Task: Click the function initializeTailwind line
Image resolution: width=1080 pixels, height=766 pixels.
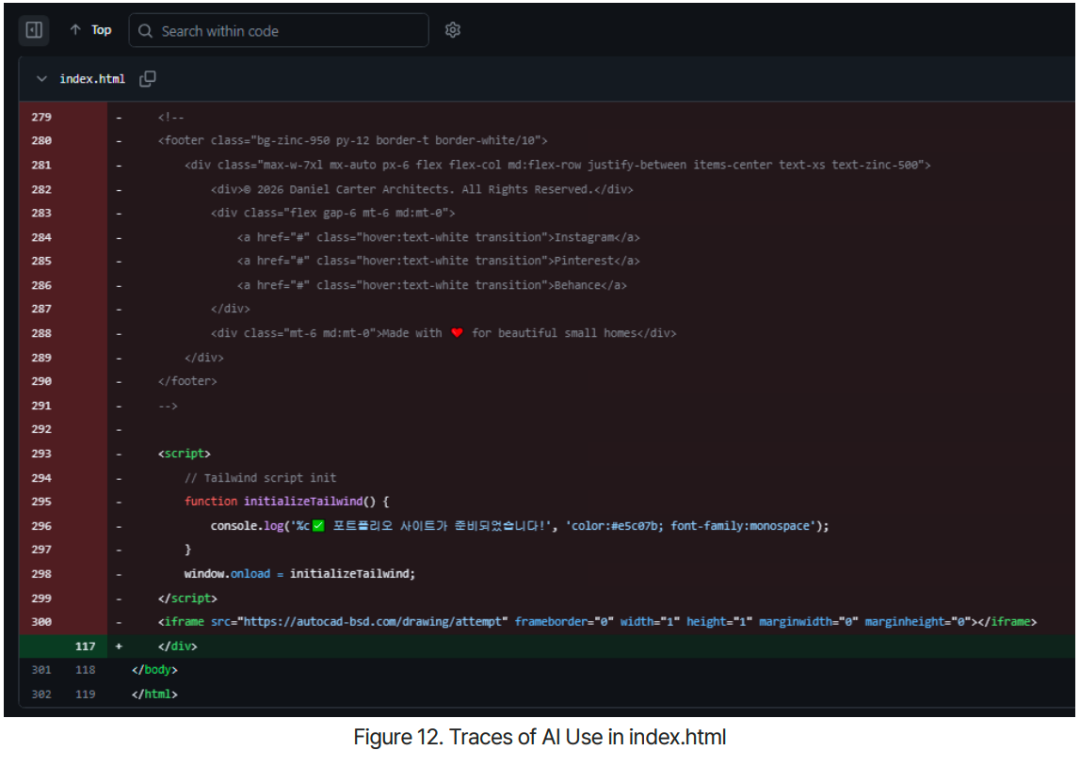Action: (287, 501)
